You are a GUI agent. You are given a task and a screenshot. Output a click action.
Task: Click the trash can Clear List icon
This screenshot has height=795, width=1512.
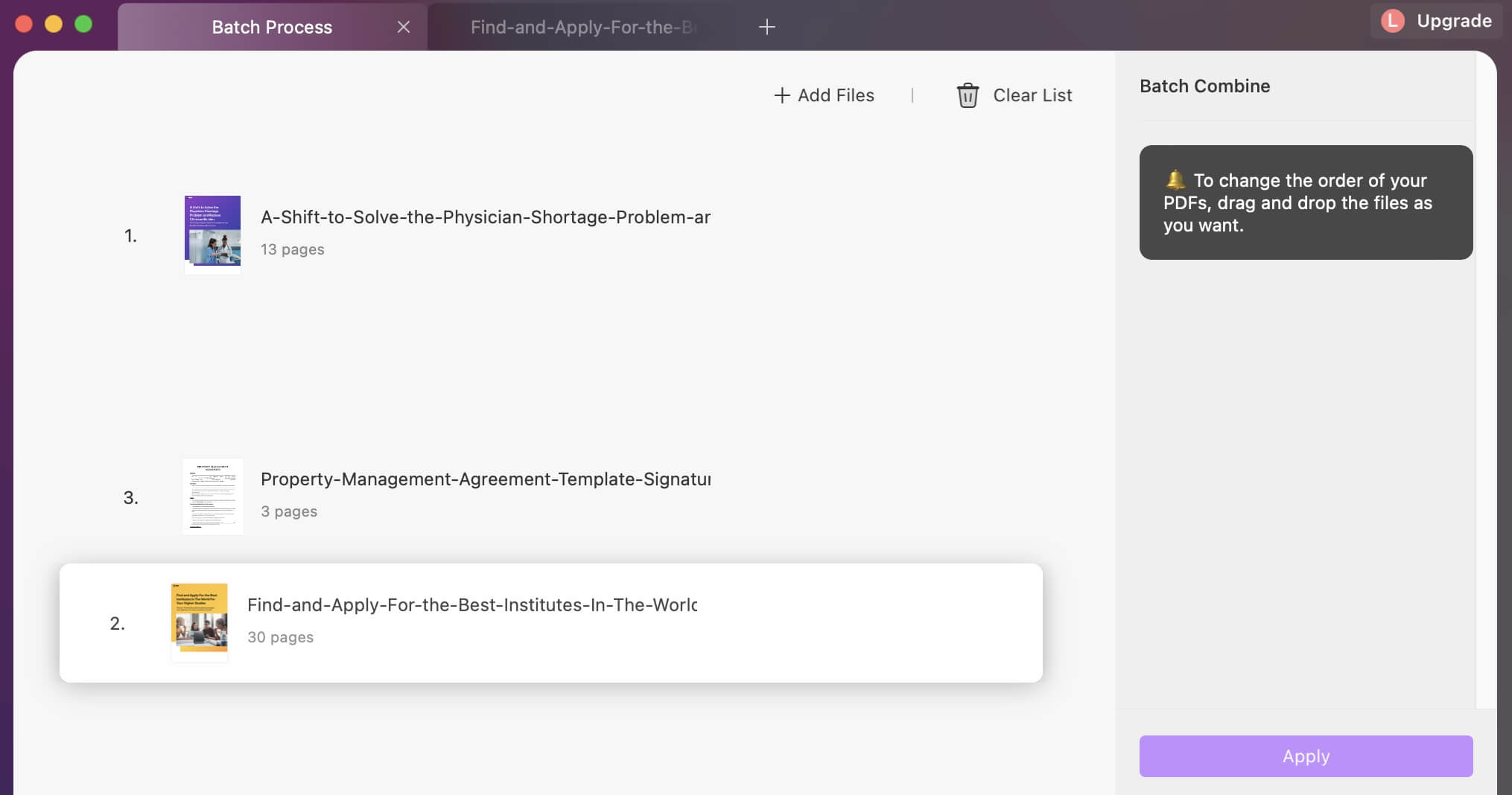coord(968,95)
